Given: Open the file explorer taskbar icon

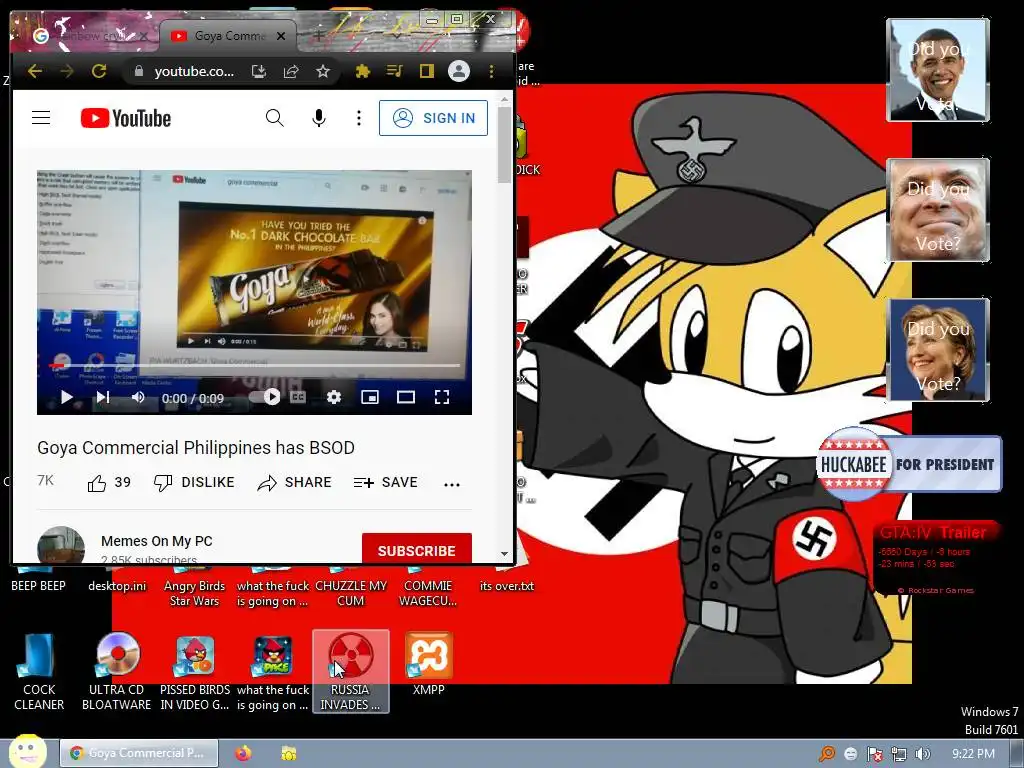Looking at the screenshot, I should [288, 754].
